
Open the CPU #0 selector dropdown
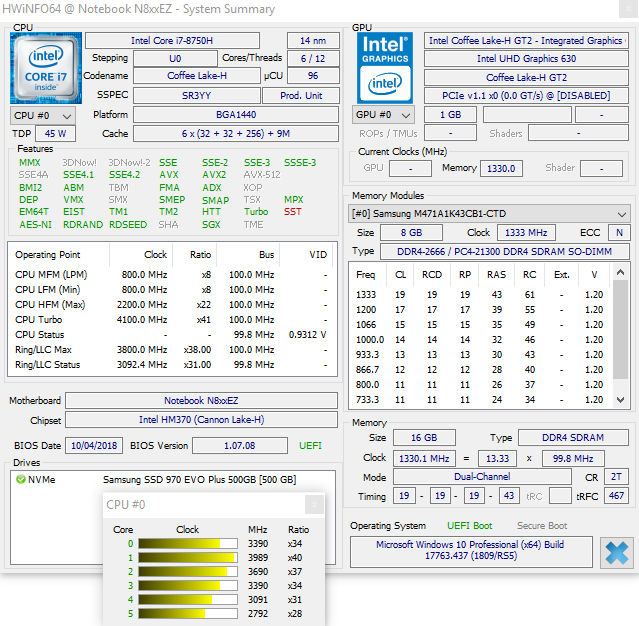tap(42, 116)
